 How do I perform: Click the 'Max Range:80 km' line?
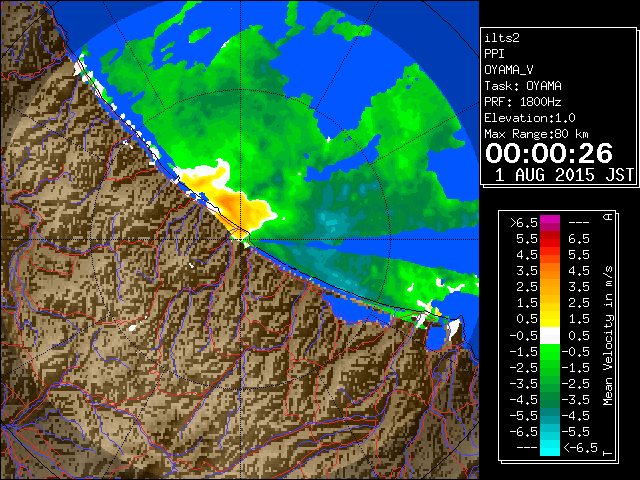click(536, 134)
